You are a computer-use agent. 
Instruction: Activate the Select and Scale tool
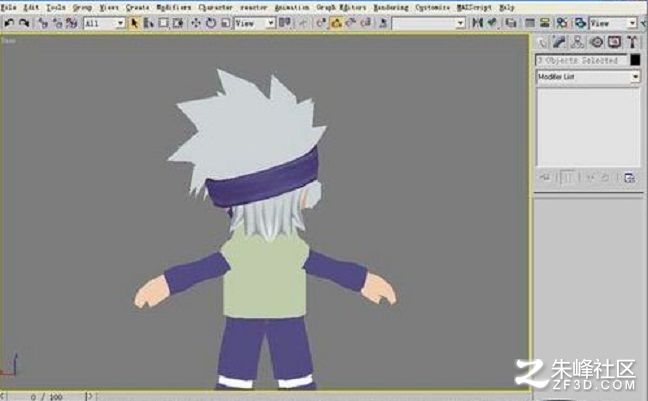[225, 23]
